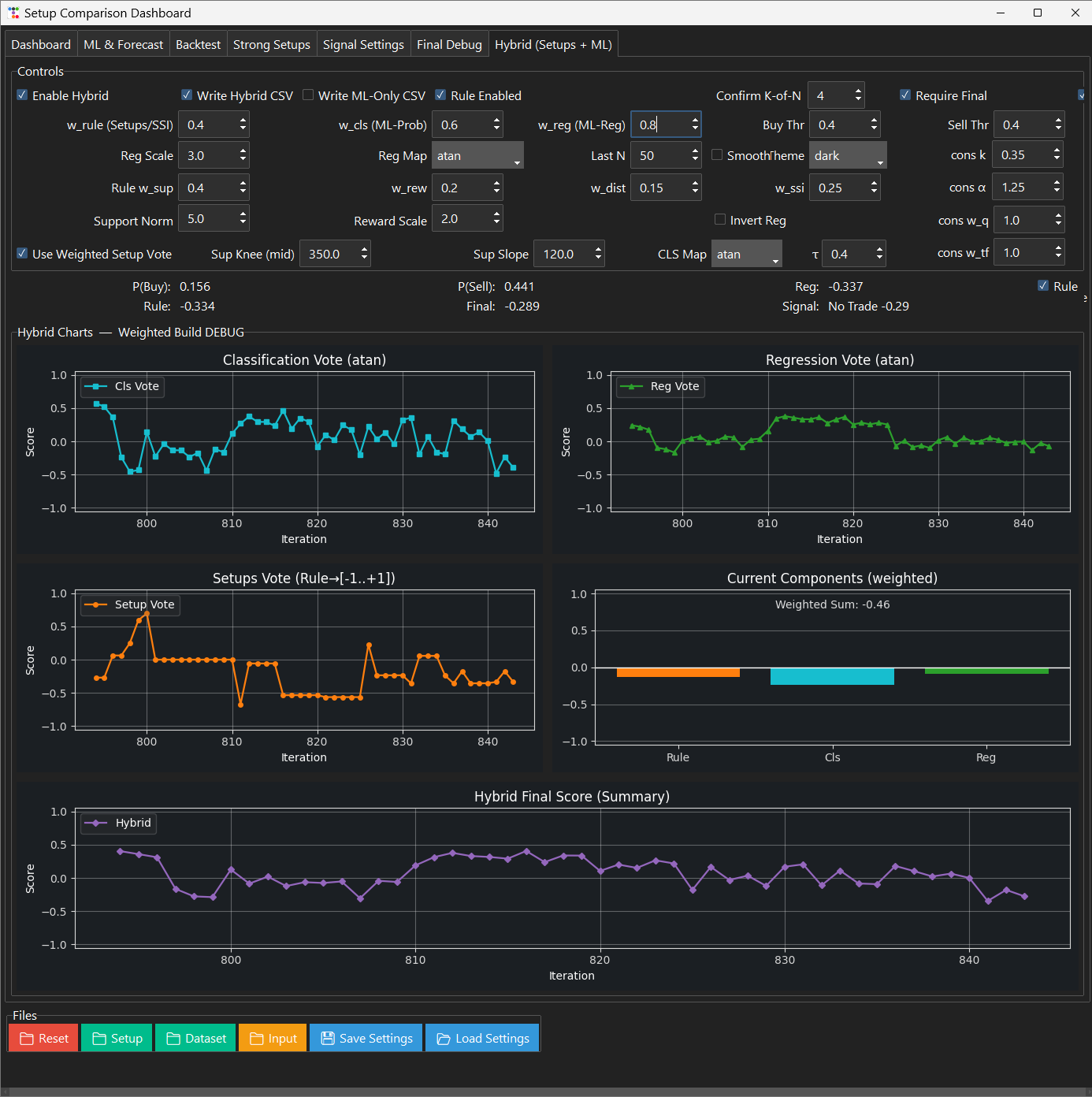1092x1097 pixels.
Task: Increase Sell Thr with up arrow
Action: click(1058, 120)
